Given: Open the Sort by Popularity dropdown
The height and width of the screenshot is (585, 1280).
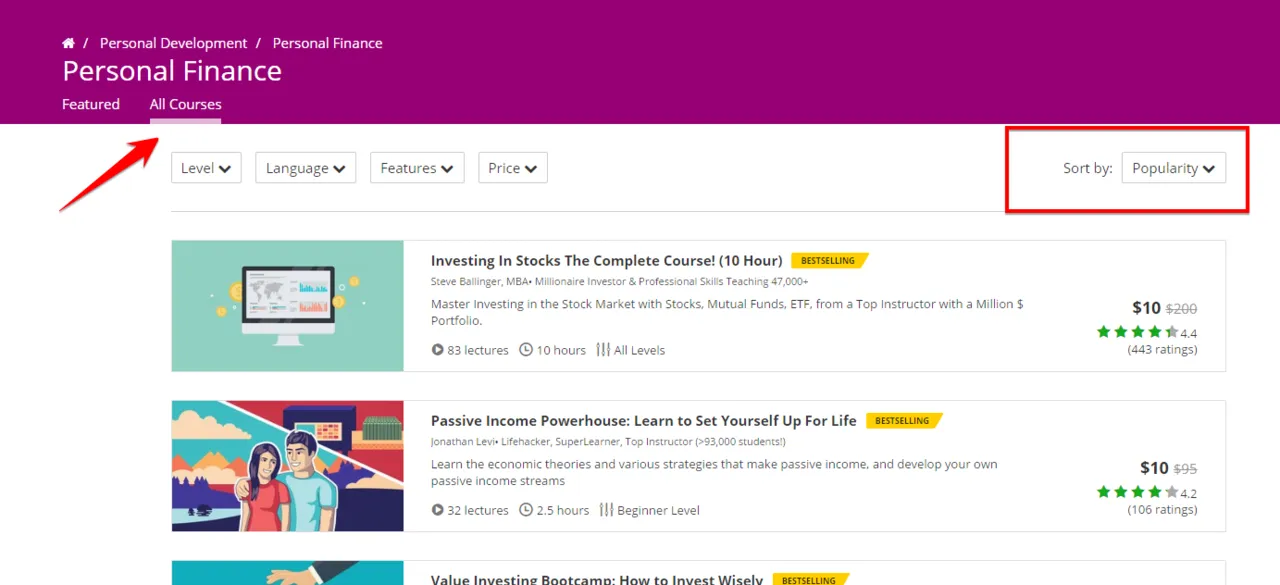Looking at the screenshot, I should coord(1174,168).
